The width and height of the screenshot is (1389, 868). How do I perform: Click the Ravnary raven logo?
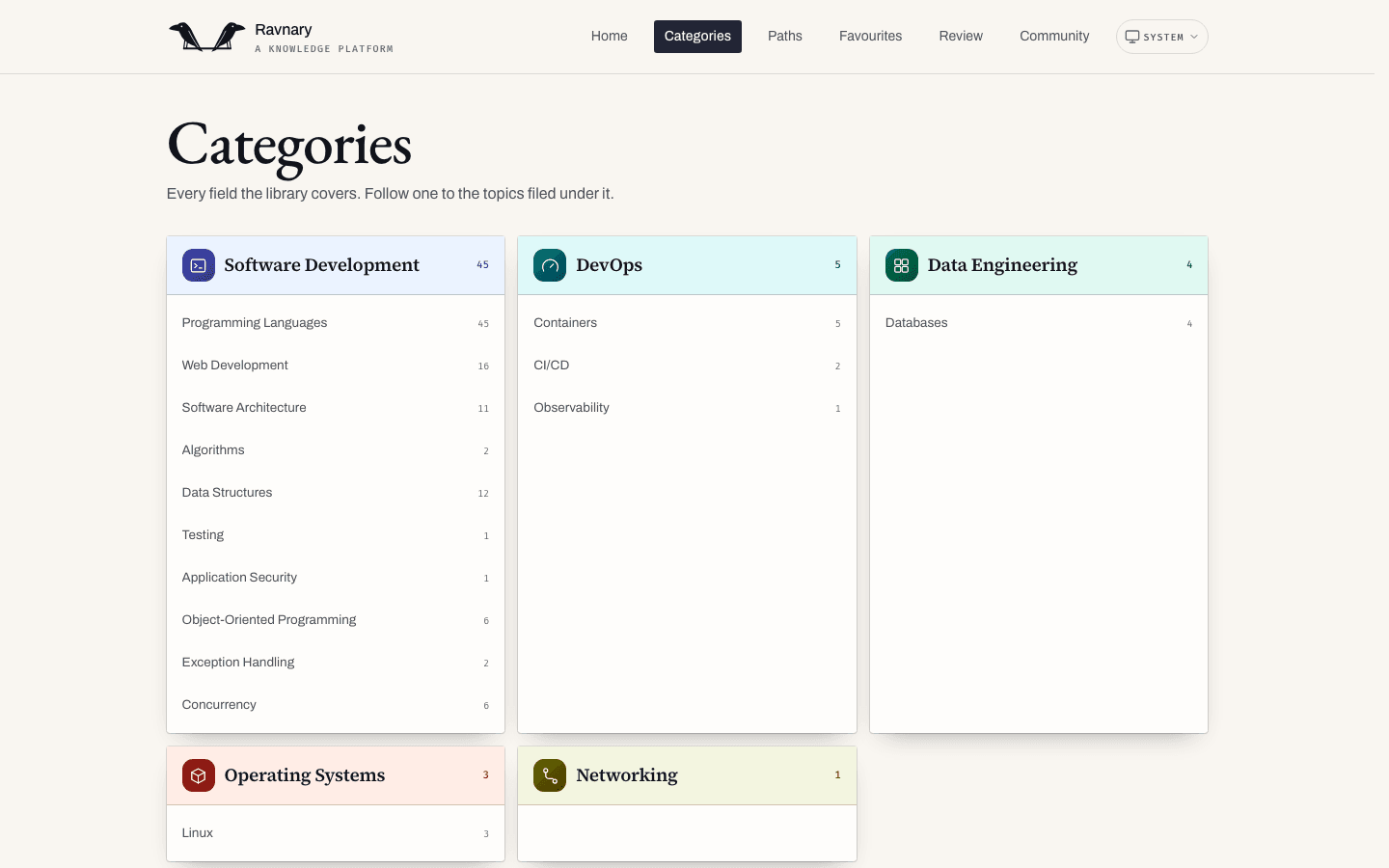point(206,37)
